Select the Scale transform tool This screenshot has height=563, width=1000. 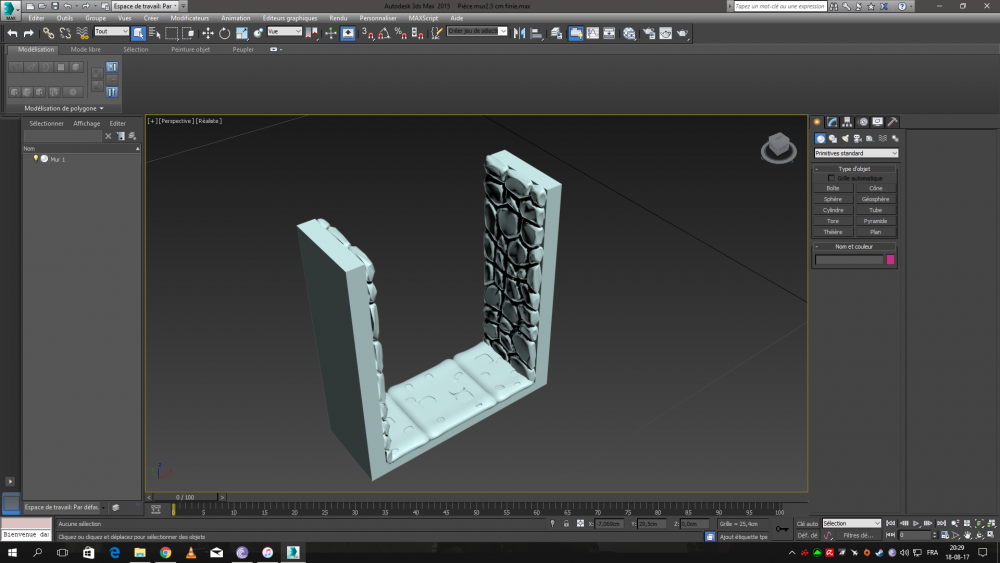point(242,33)
